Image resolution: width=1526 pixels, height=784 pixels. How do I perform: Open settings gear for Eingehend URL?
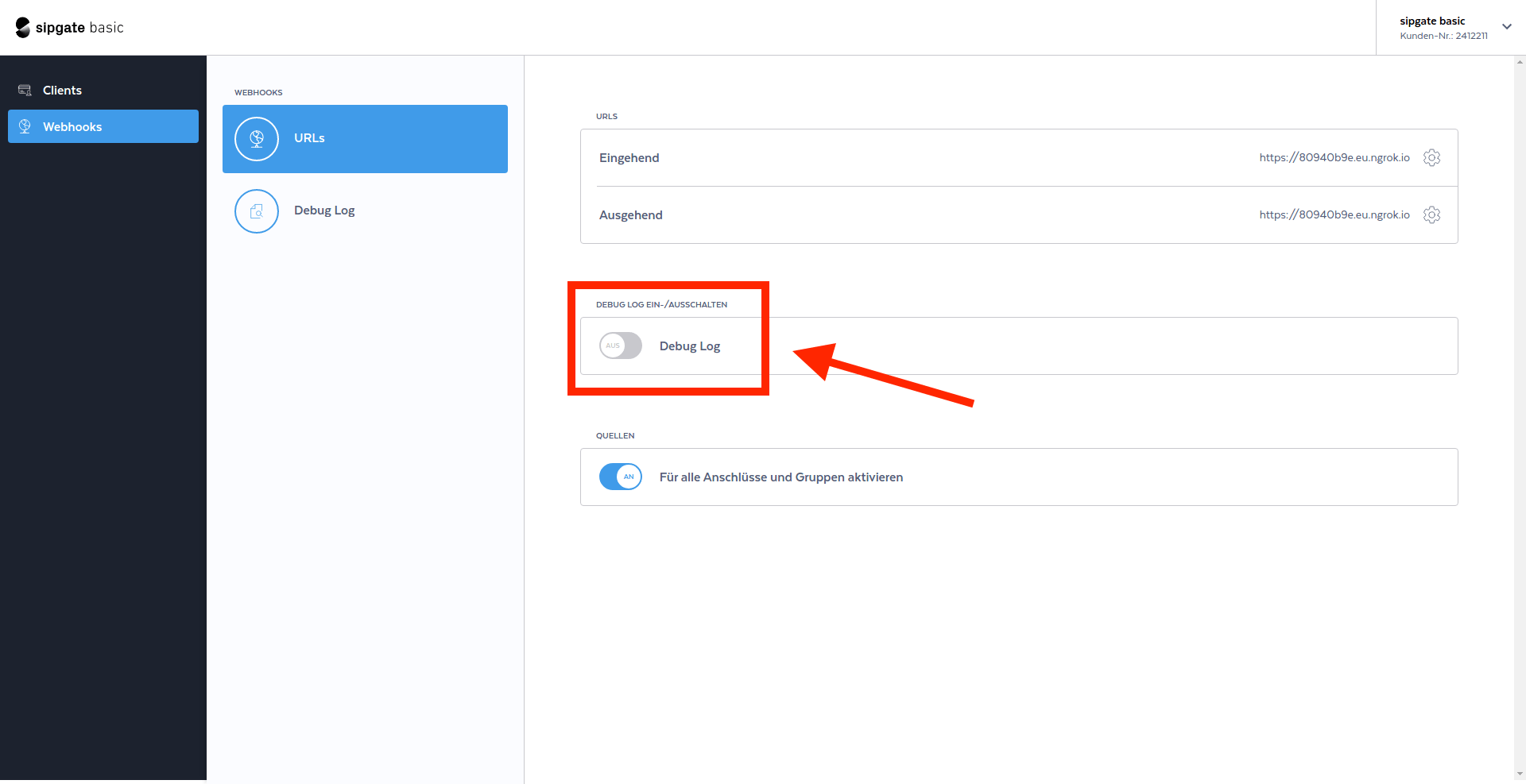(x=1431, y=157)
